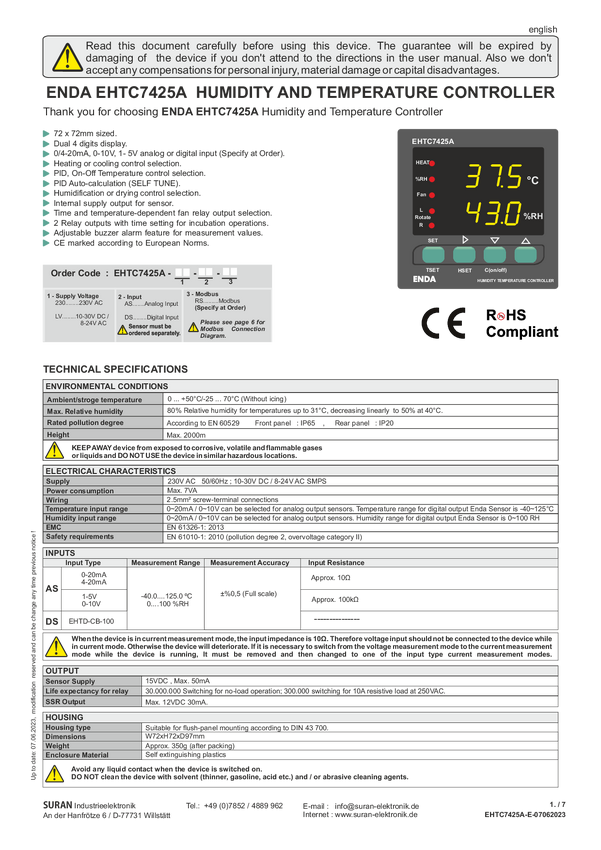The height and width of the screenshot is (850, 601).
Task: Open the info@suran-elektronik.de email link
Action: [x=377, y=806]
